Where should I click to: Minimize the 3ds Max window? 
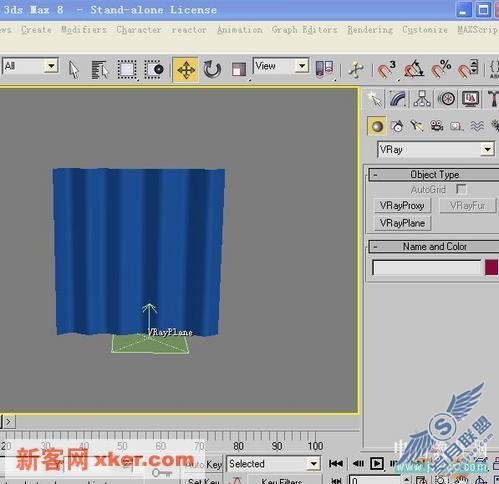[463, 10]
